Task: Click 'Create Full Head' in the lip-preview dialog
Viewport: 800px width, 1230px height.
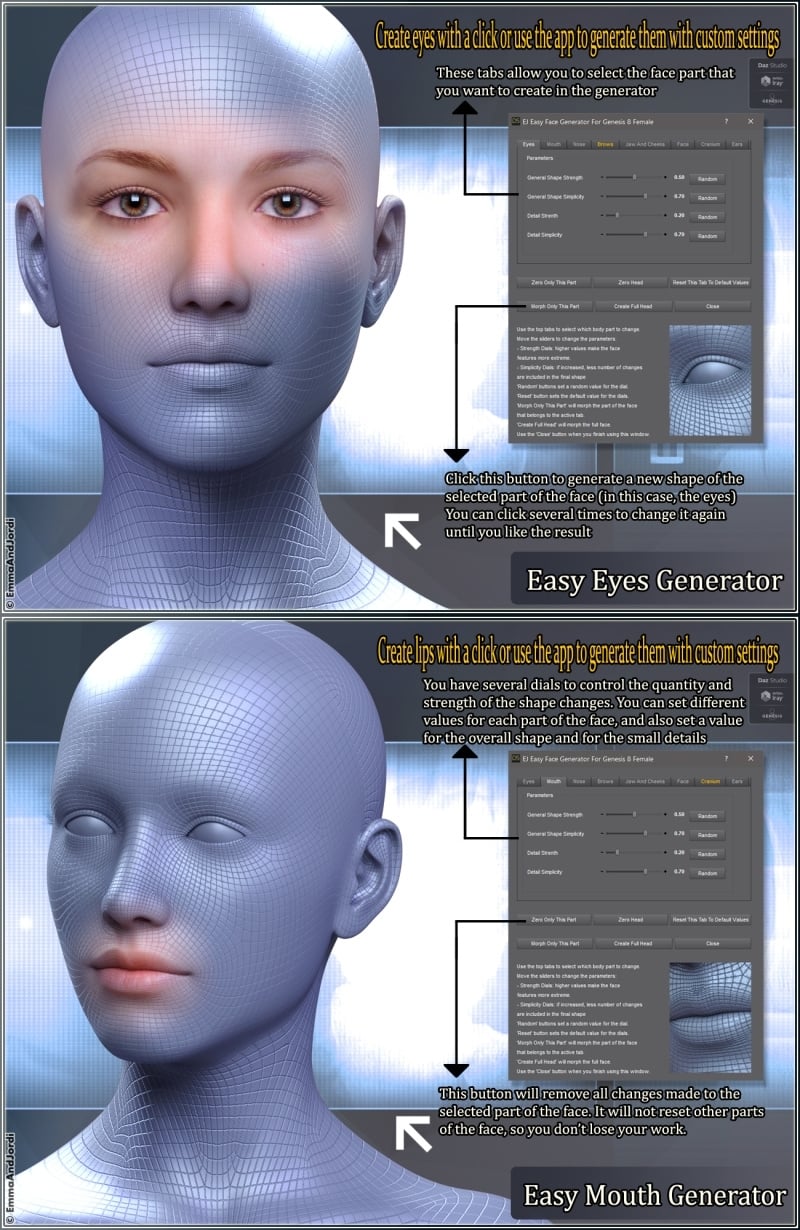Action: 633,943
